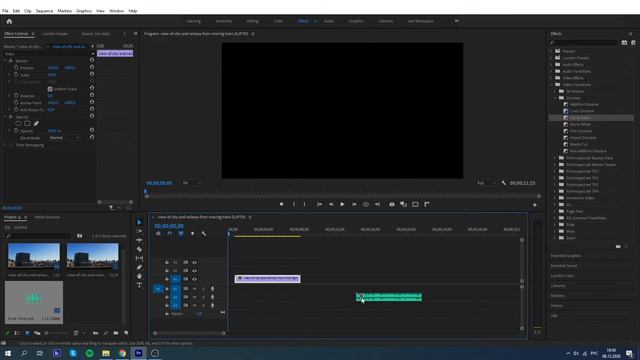The height and width of the screenshot is (360, 640).
Task: Select the Slip tool
Action: coord(139,258)
